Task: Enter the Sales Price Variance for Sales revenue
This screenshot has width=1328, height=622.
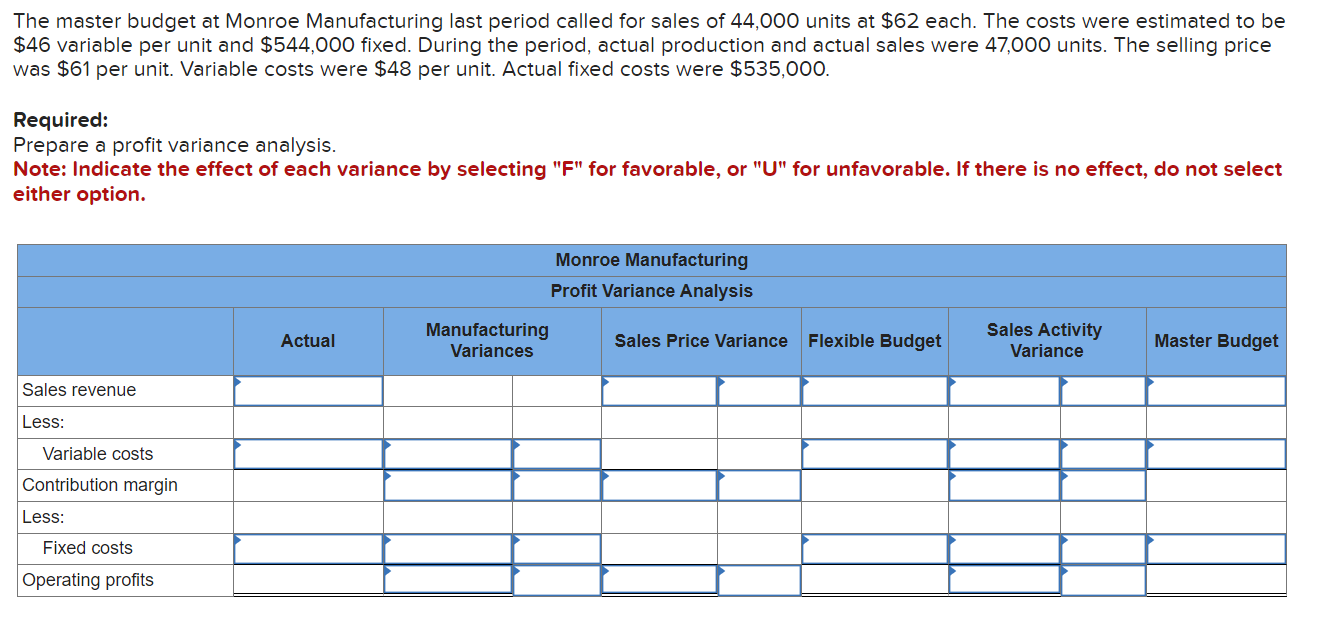Action: tap(658, 391)
